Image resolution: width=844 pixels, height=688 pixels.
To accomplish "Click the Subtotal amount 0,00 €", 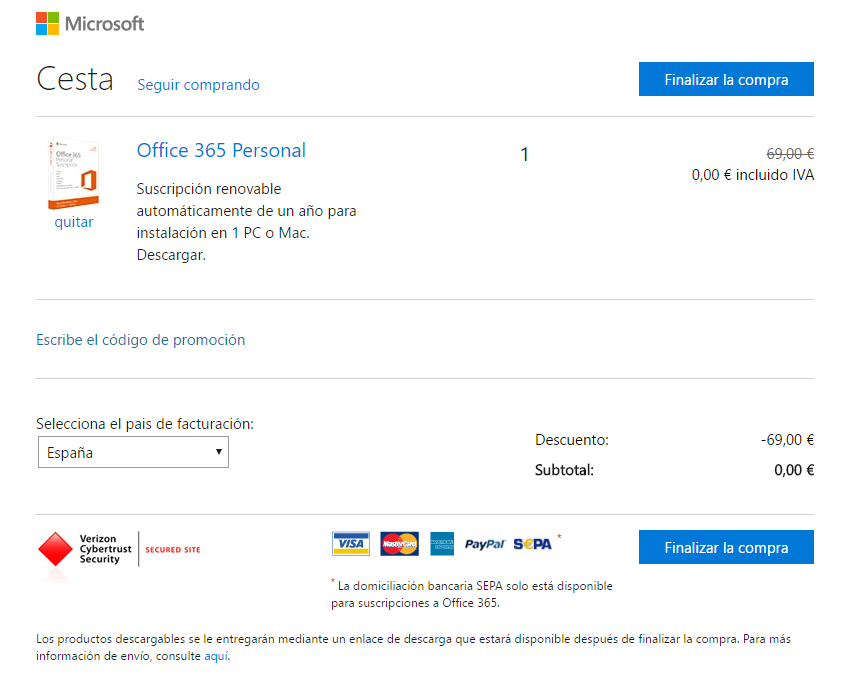I will pos(794,470).
